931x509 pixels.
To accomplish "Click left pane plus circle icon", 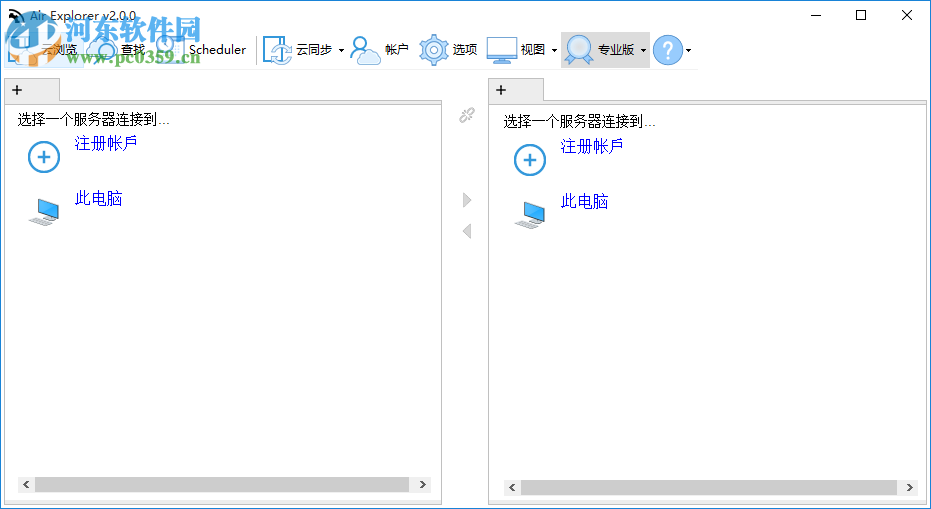I will click(44, 157).
